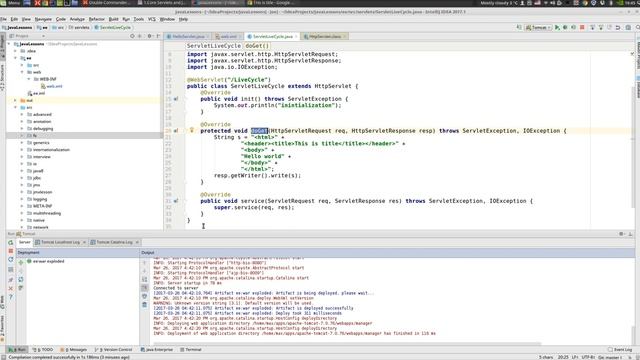640x360 pixels.
Task: Toggle the Favorites side tool button
Action: point(2,328)
